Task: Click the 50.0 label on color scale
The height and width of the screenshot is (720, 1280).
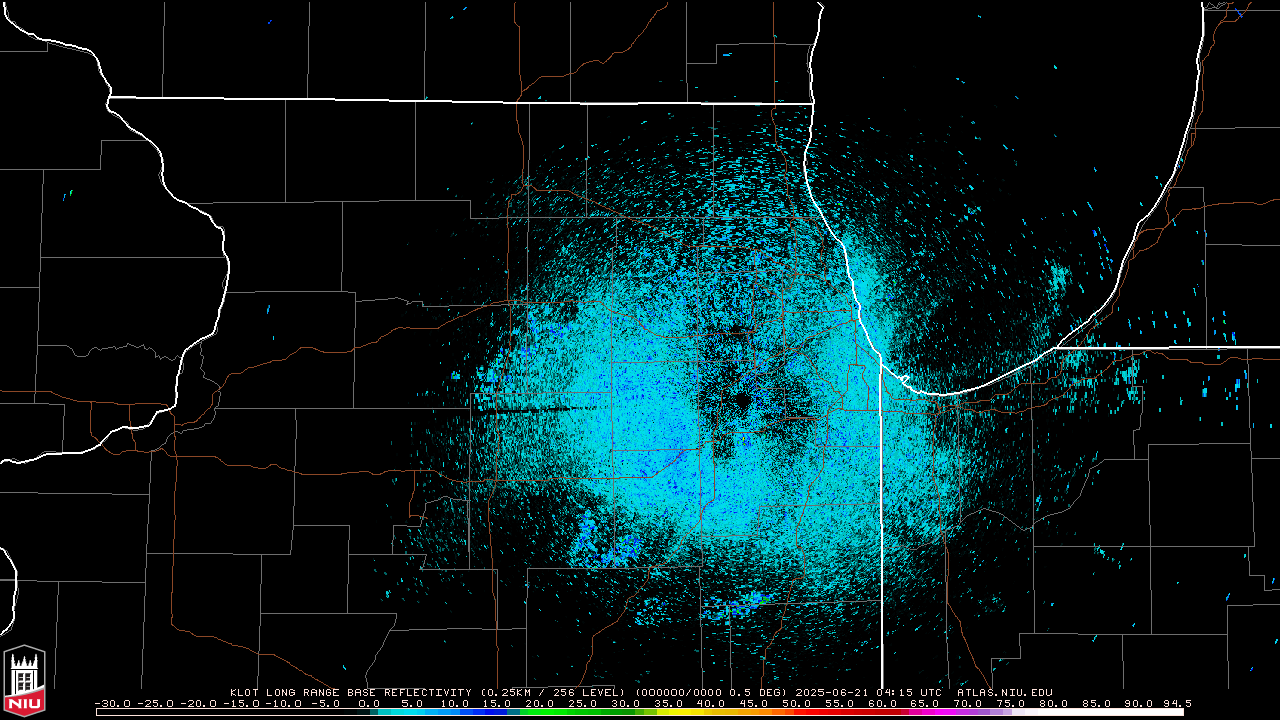Action: point(797,704)
